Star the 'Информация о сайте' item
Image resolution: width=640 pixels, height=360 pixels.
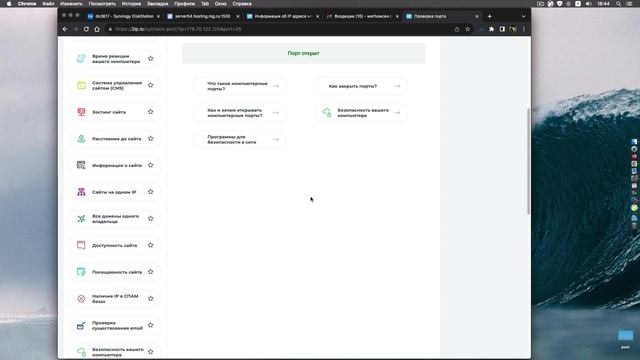151,165
